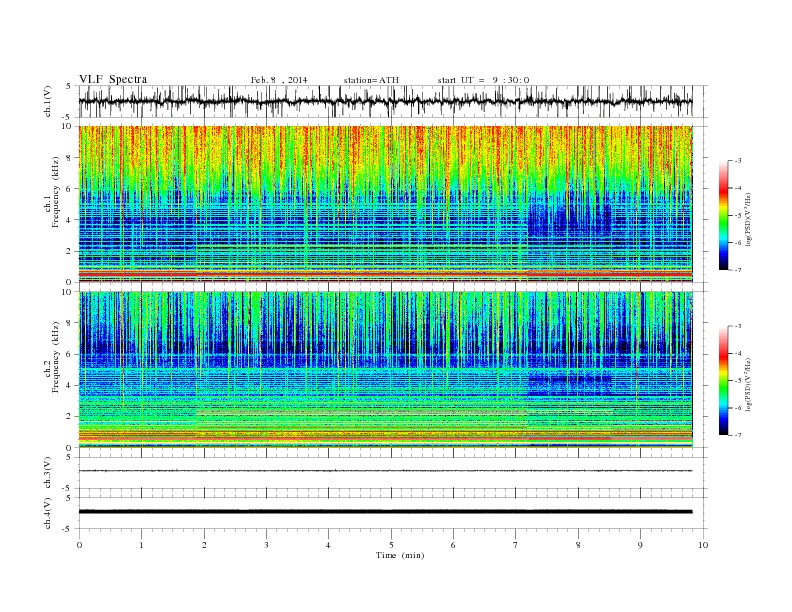Click the "station=ATH" header text

[x=371, y=80]
